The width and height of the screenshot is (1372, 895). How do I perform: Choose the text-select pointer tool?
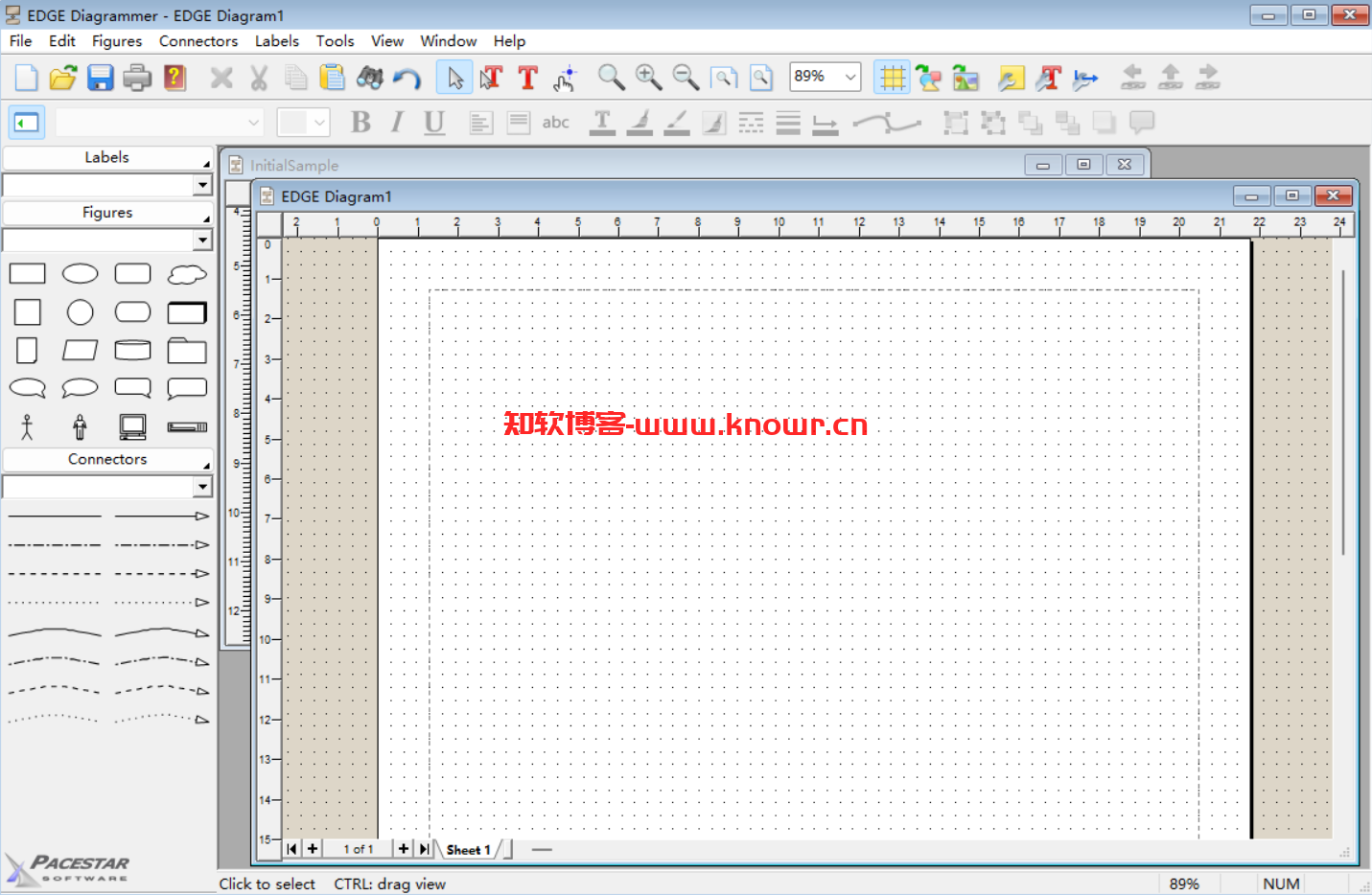pos(491,78)
